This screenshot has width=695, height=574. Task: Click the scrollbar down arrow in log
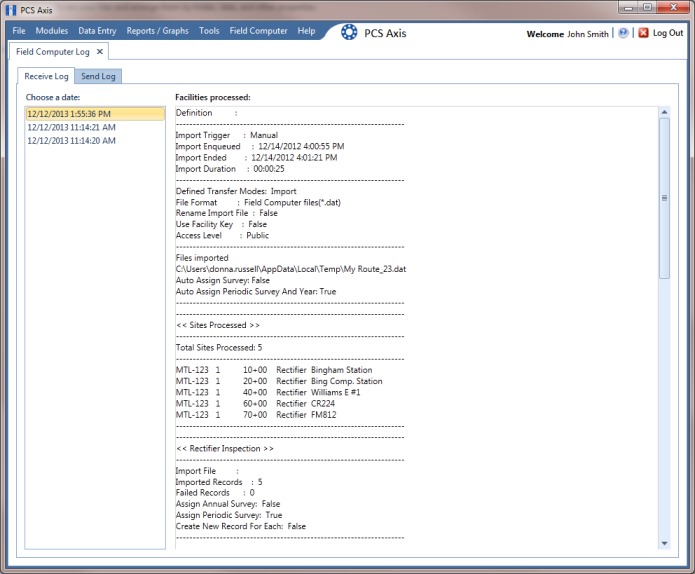coord(664,543)
